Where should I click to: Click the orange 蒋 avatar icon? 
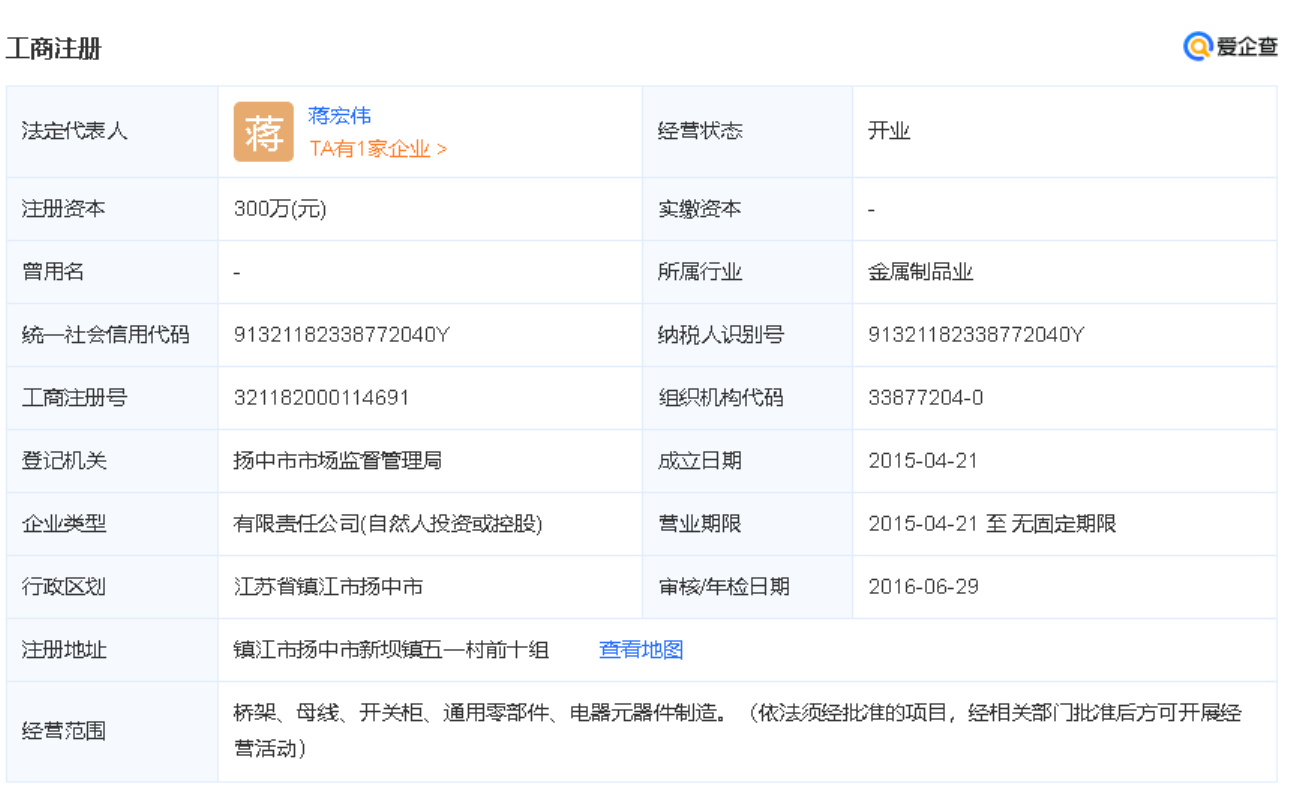point(263,132)
